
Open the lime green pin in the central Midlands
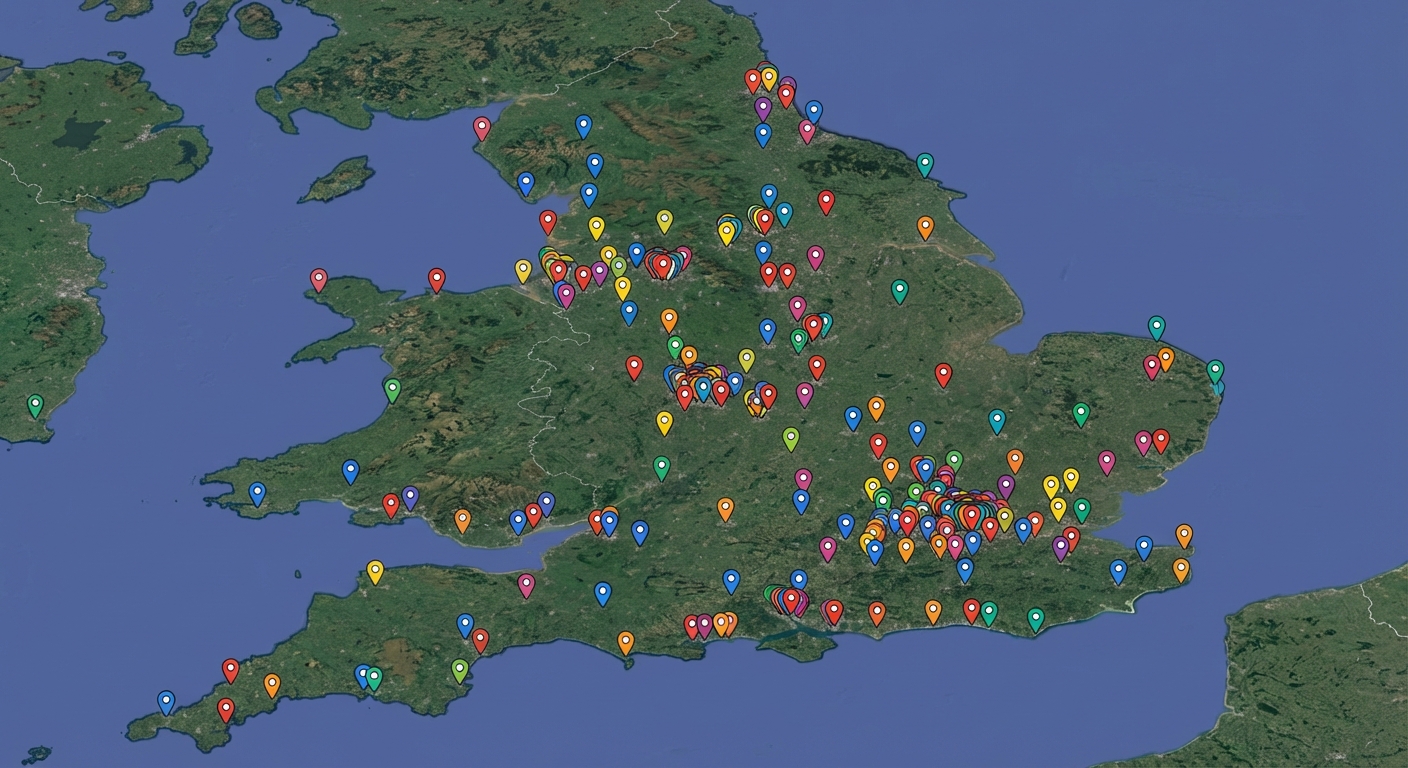[x=791, y=434]
